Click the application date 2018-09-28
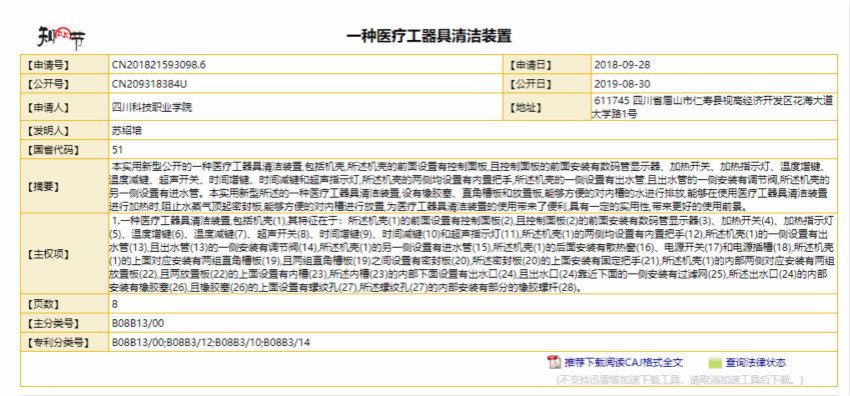 (622, 65)
